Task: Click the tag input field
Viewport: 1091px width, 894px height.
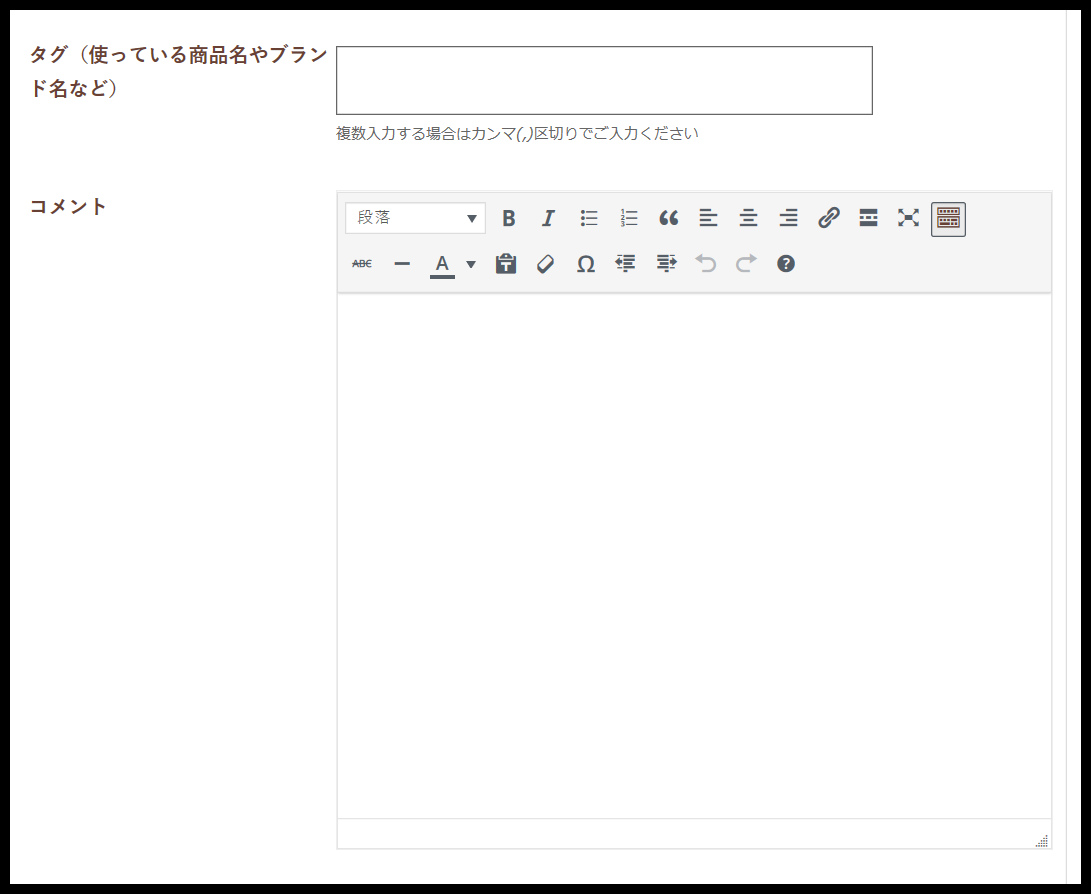Action: pos(604,80)
